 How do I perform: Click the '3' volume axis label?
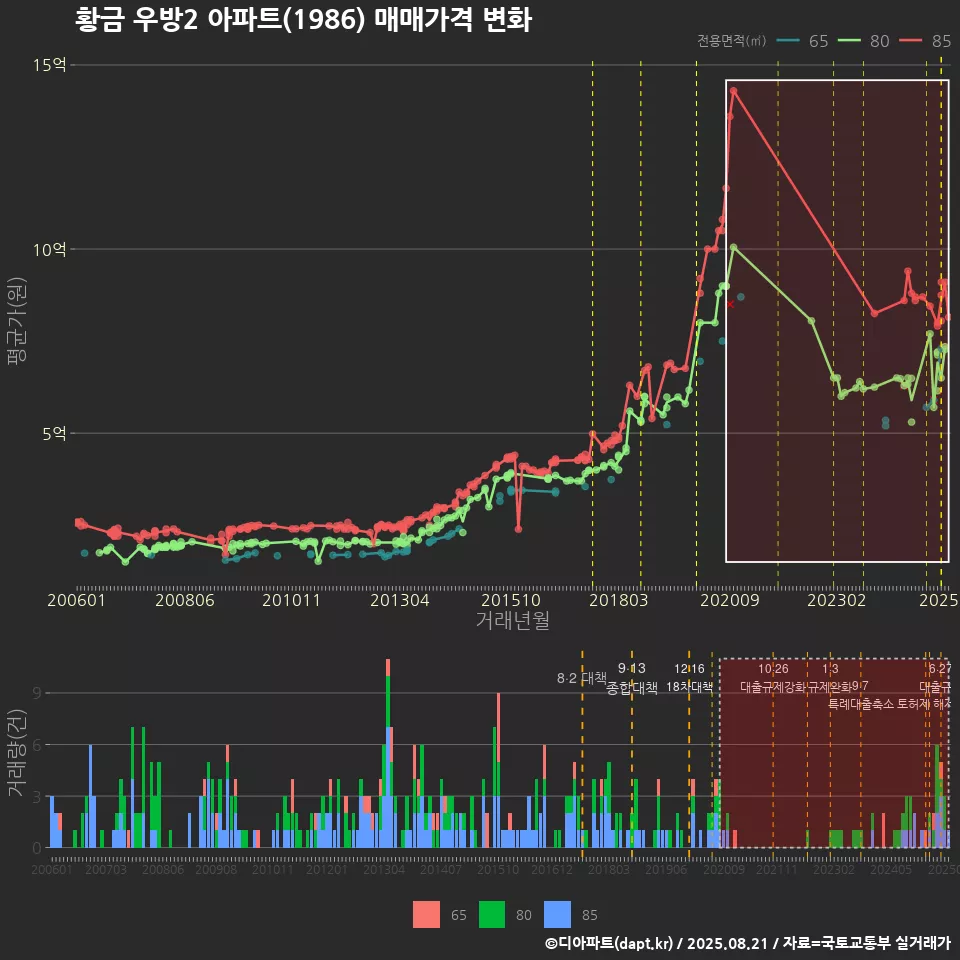[37, 797]
